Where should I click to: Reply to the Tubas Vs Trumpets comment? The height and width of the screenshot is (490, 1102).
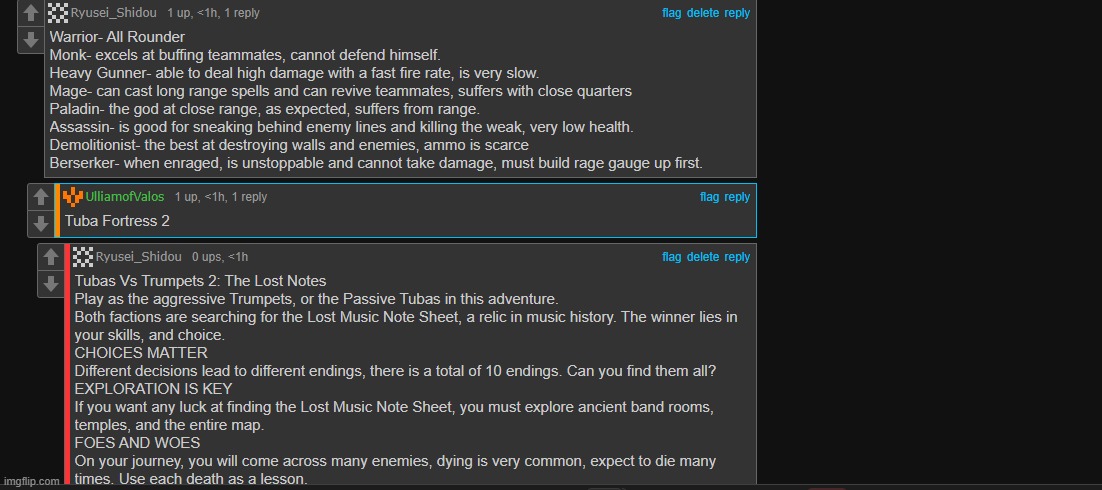(x=737, y=257)
